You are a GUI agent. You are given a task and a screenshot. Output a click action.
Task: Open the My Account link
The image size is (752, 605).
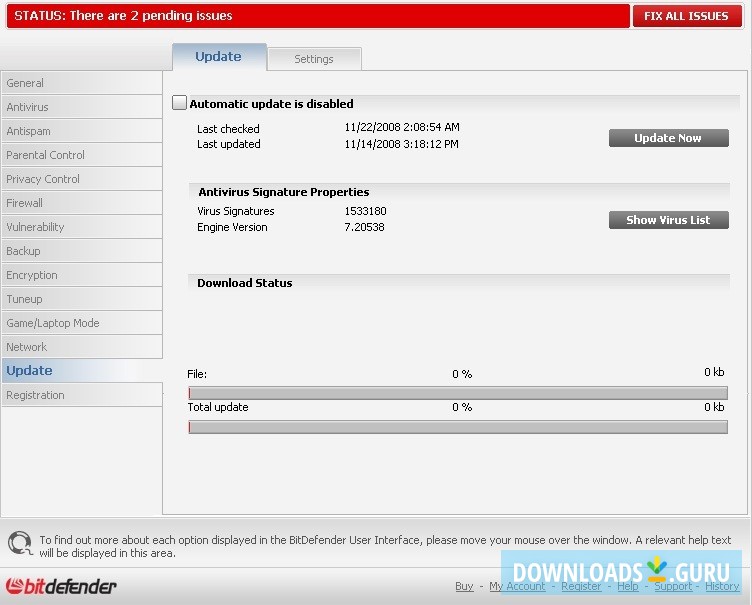coord(517,586)
